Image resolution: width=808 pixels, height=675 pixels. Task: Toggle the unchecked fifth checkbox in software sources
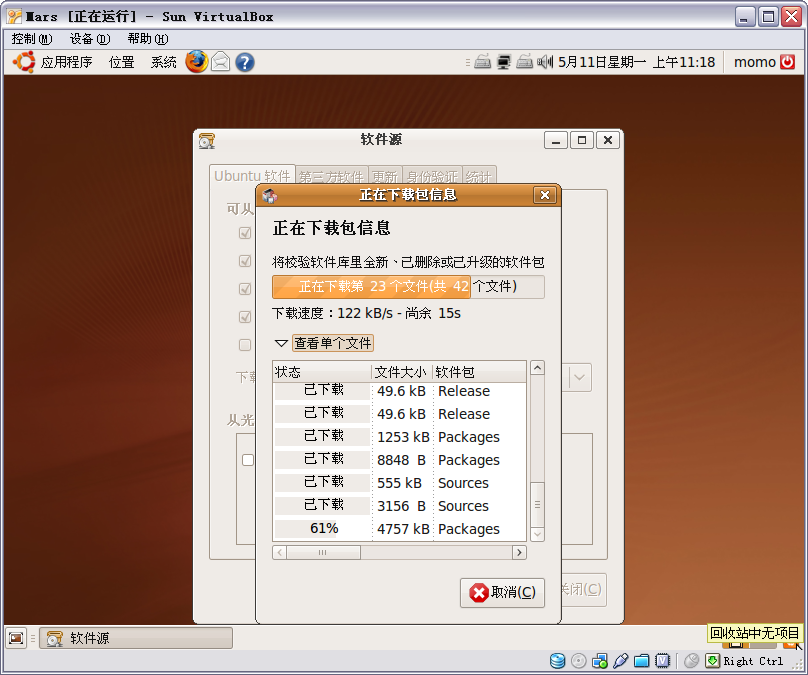click(245, 345)
